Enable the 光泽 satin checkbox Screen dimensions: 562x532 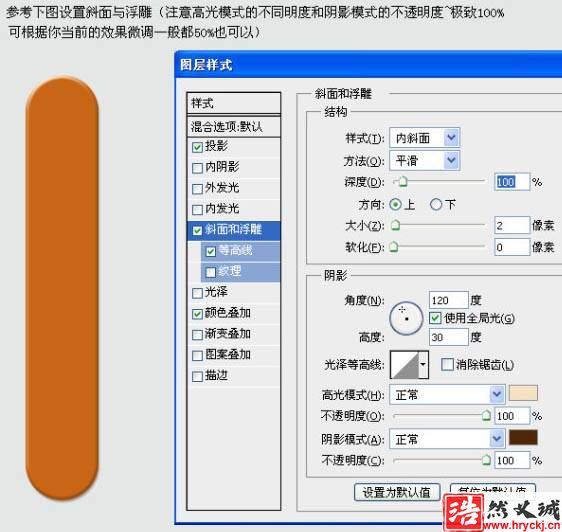[197, 293]
